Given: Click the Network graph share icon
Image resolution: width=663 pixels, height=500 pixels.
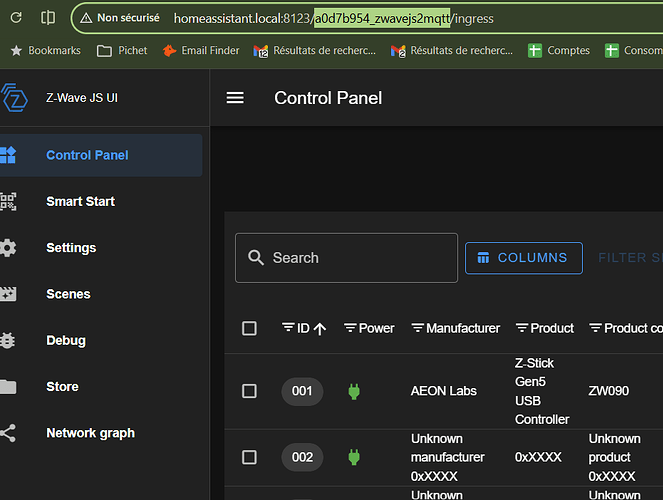Looking at the screenshot, I should (8, 433).
